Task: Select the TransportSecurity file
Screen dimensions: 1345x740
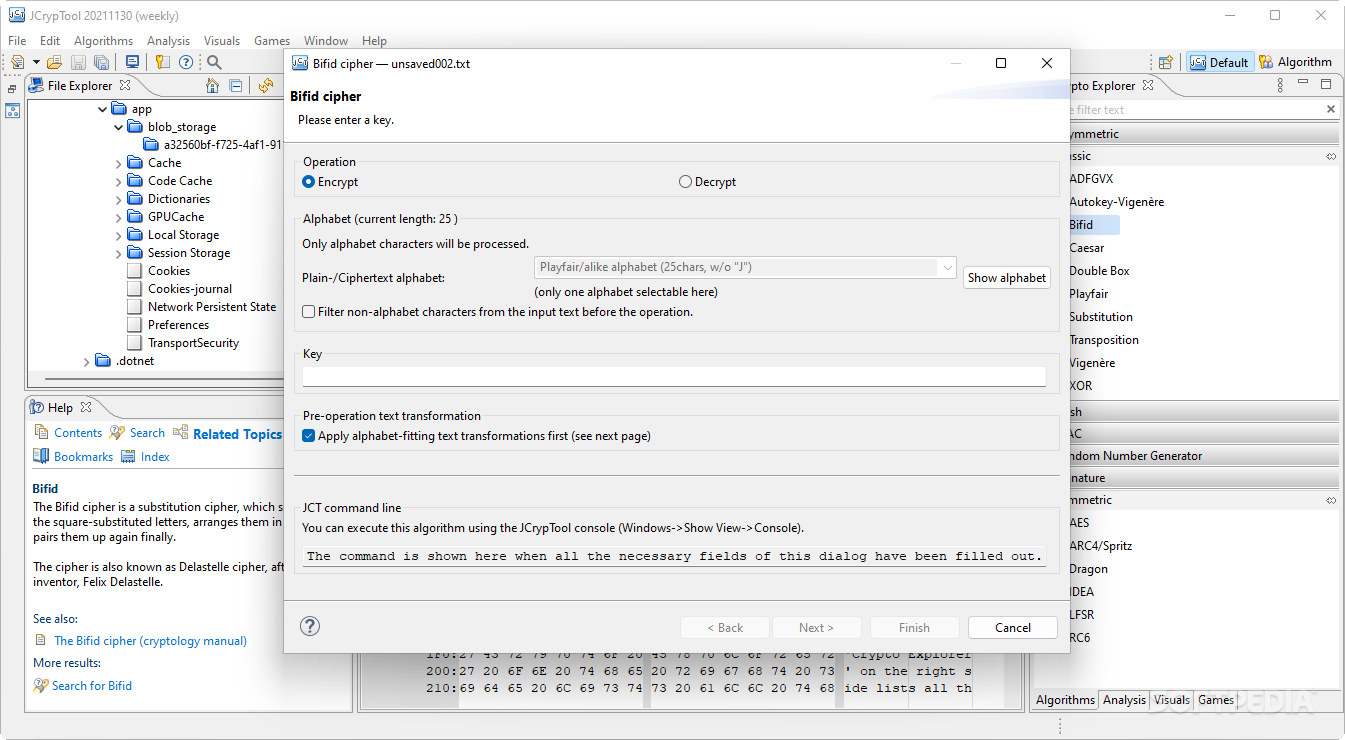Action: (x=193, y=343)
